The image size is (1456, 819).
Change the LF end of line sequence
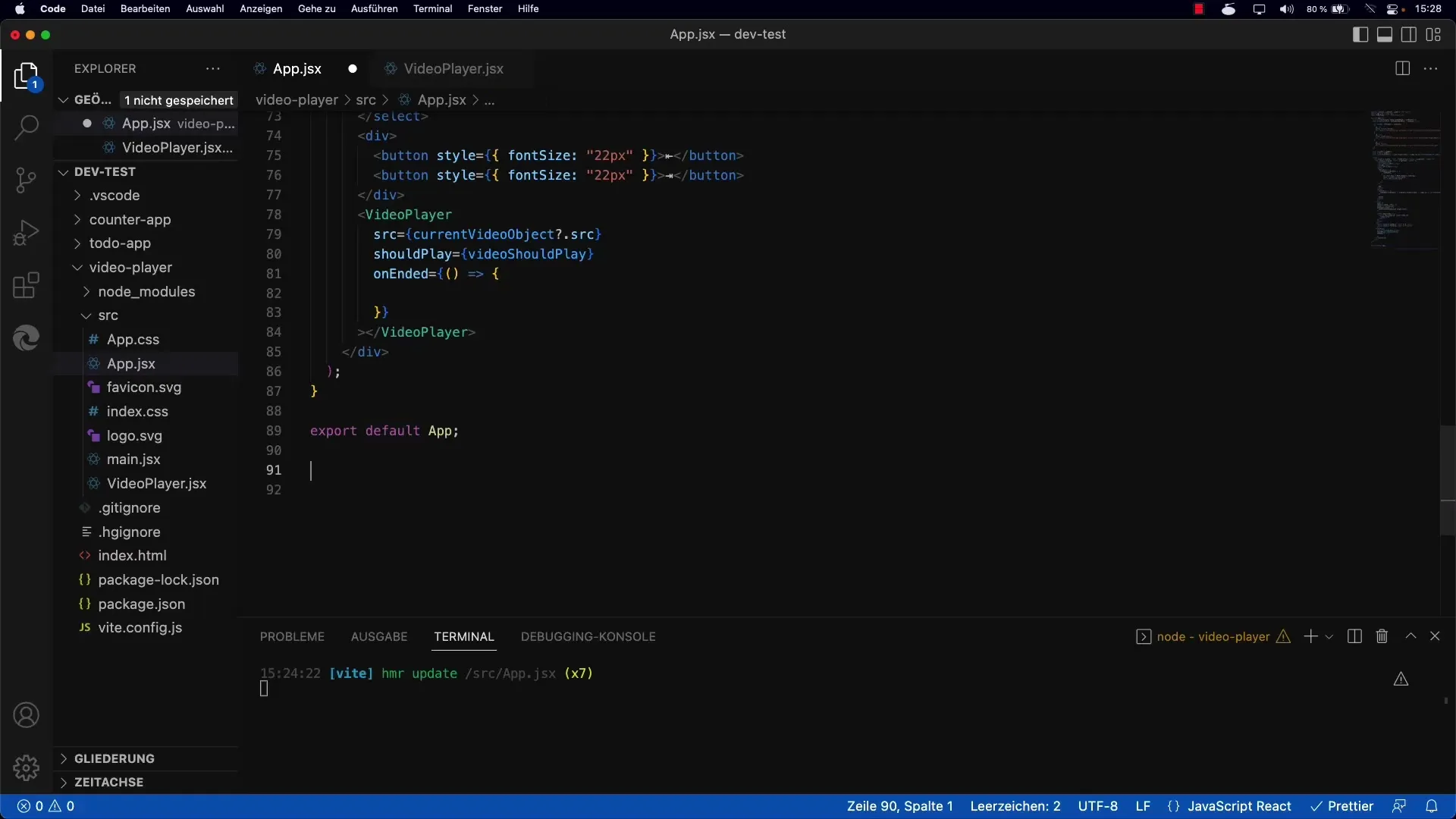click(1143, 806)
